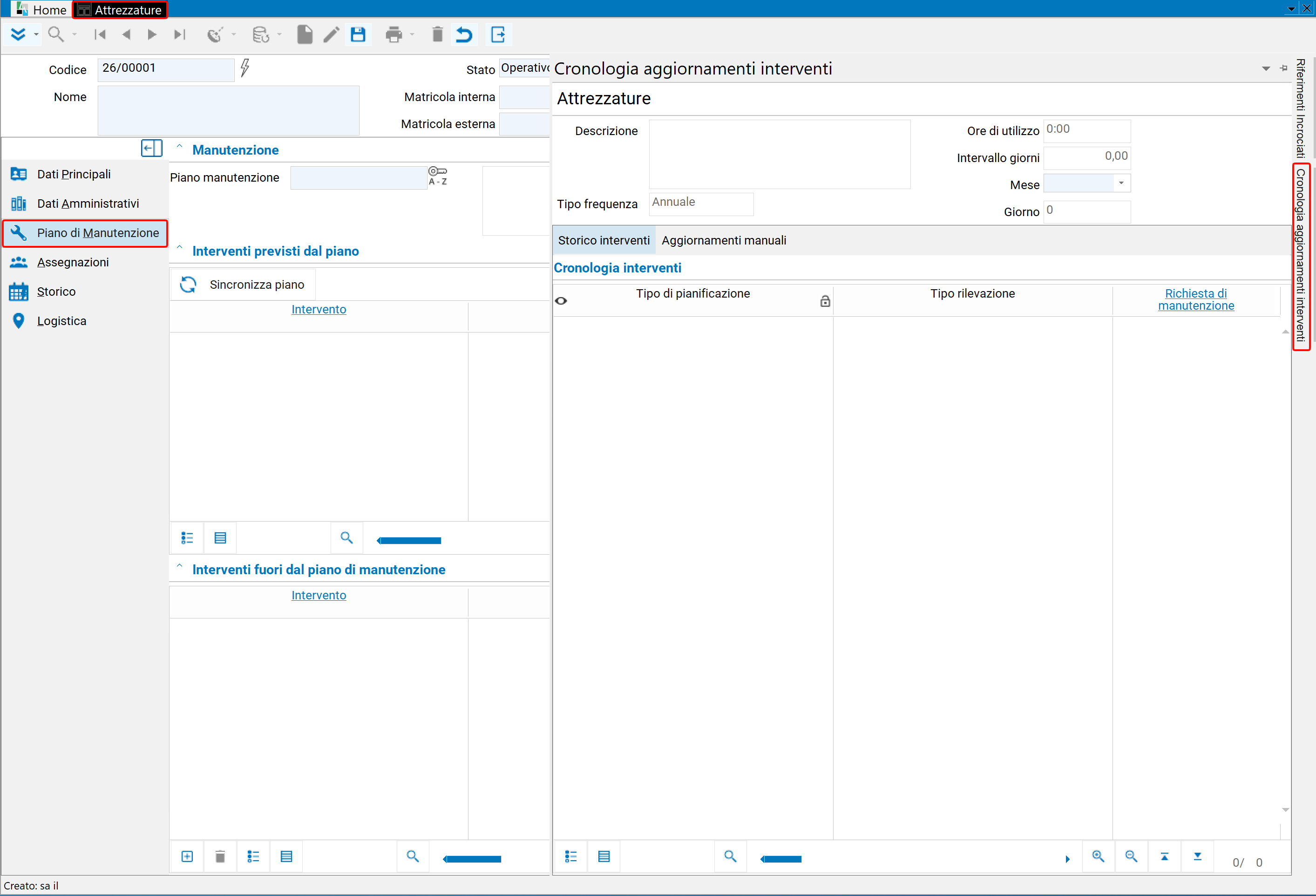Zoom out on the Cronologia grid
The image size is (1316, 896).
point(1132,856)
